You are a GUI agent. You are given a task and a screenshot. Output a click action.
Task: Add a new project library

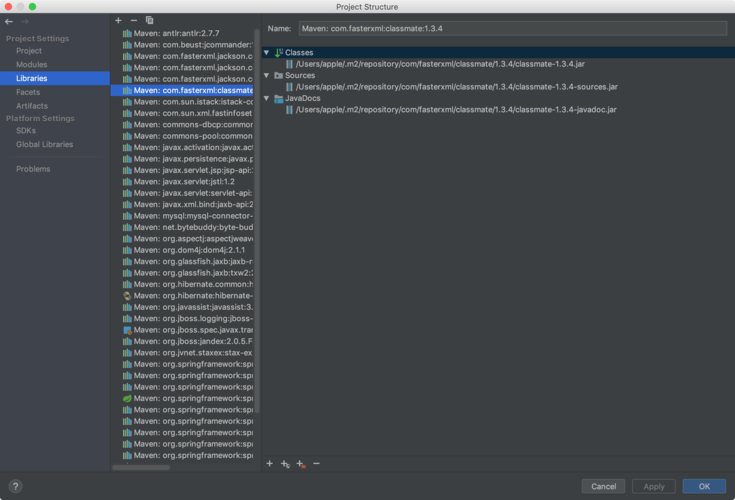[x=118, y=20]
